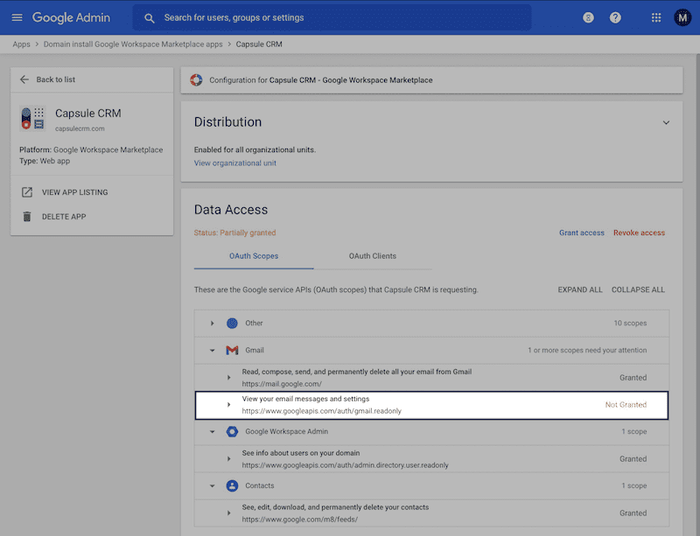Expand the m8/feeds contacts scope details
This screenshot has height=536, width=700.
(229, 513)
